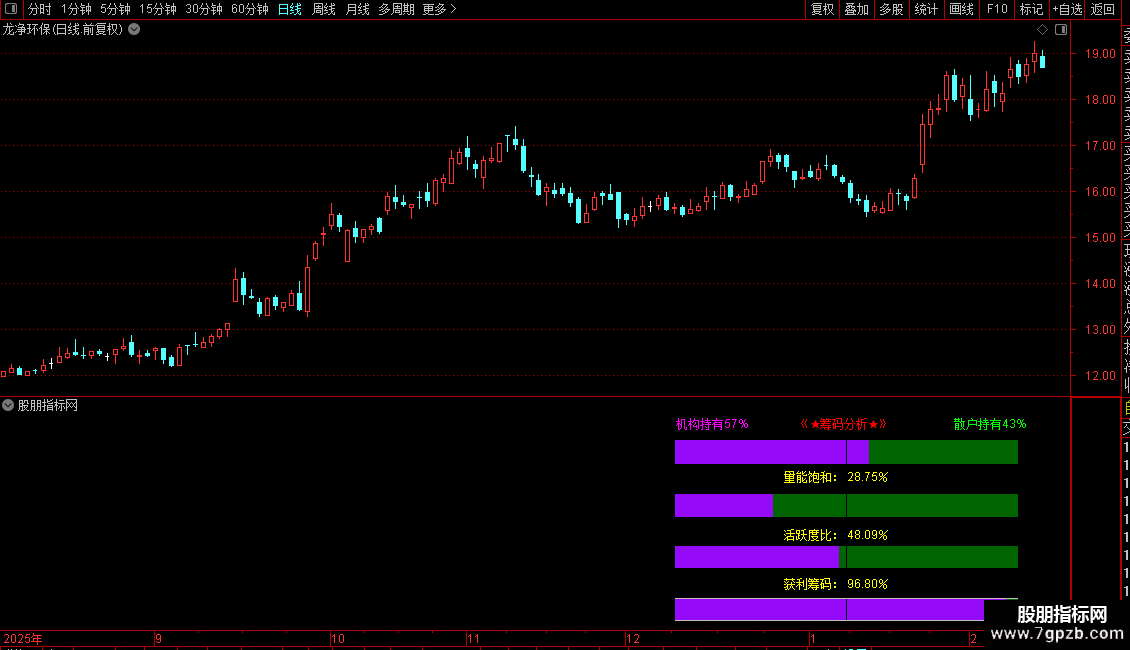Click the 活跃度比 48.09% value
The image size is (1130, 650).
pos(867,535)
